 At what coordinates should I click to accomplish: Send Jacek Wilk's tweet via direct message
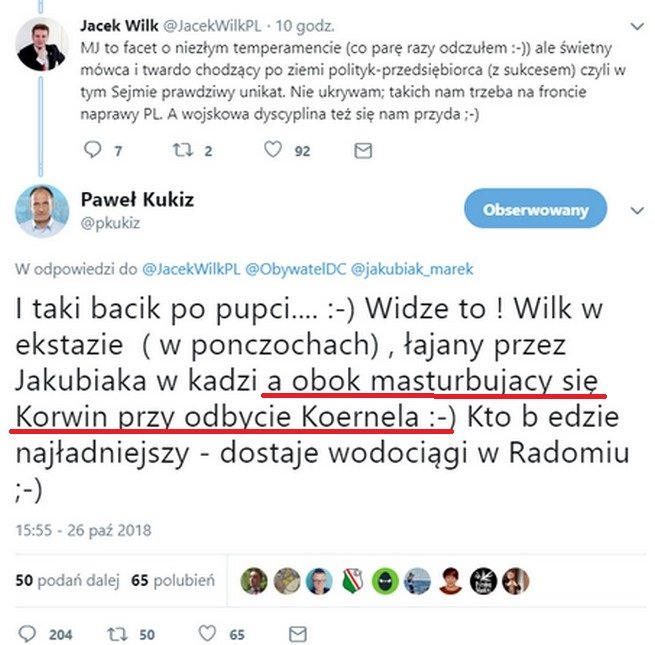point(363,150)
